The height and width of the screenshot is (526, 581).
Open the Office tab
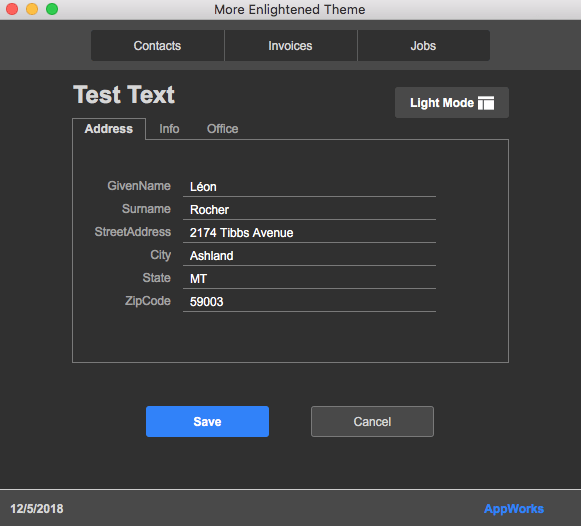point(222,129)
